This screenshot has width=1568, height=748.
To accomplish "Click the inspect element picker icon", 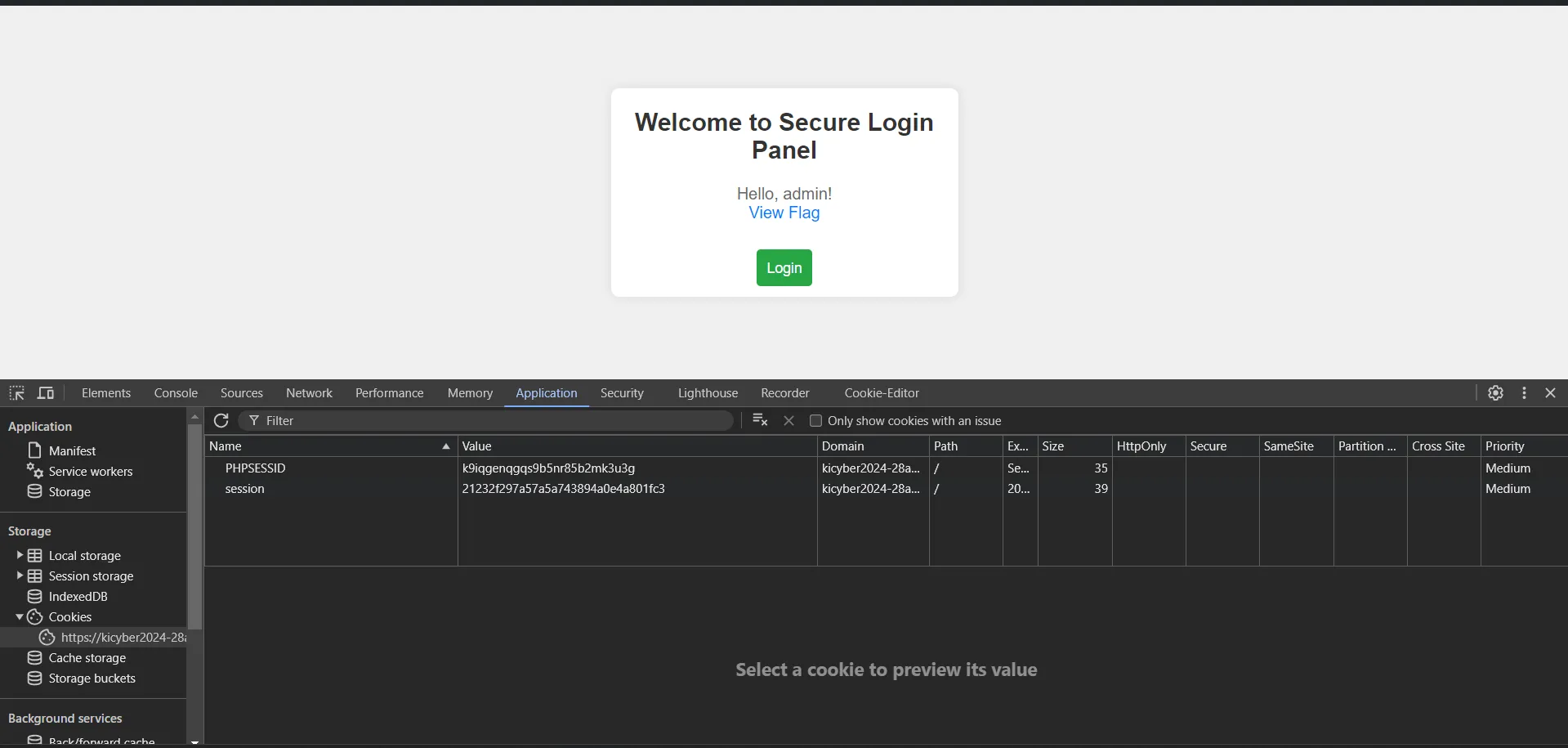I will (16, 393).
